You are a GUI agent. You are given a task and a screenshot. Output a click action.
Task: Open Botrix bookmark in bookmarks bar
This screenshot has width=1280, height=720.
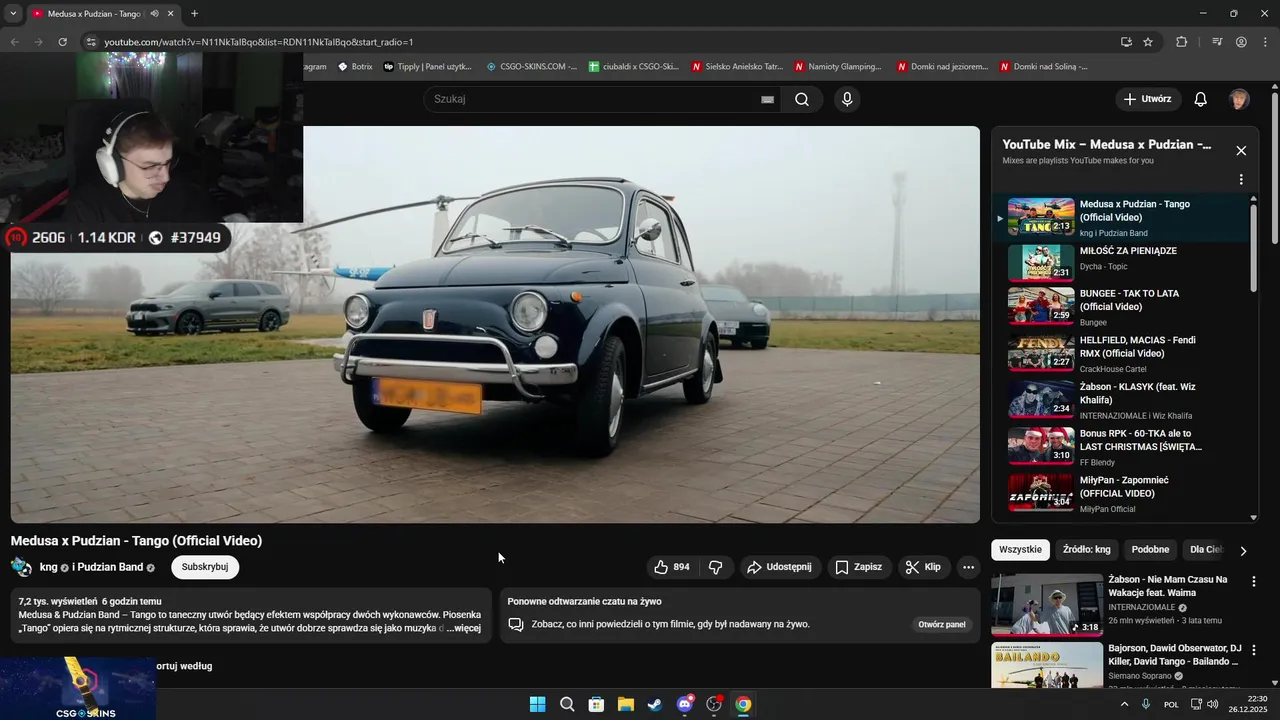(x=356, y=67)
